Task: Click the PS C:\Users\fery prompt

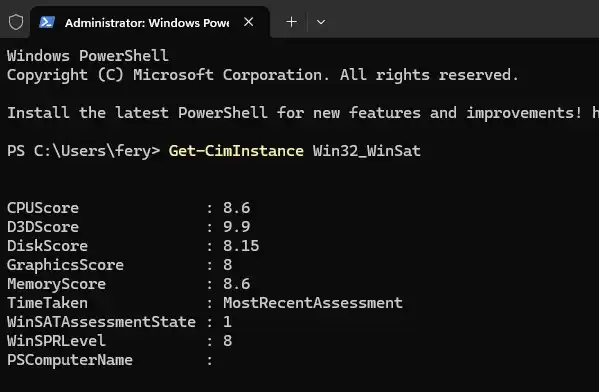Action: 83,151
